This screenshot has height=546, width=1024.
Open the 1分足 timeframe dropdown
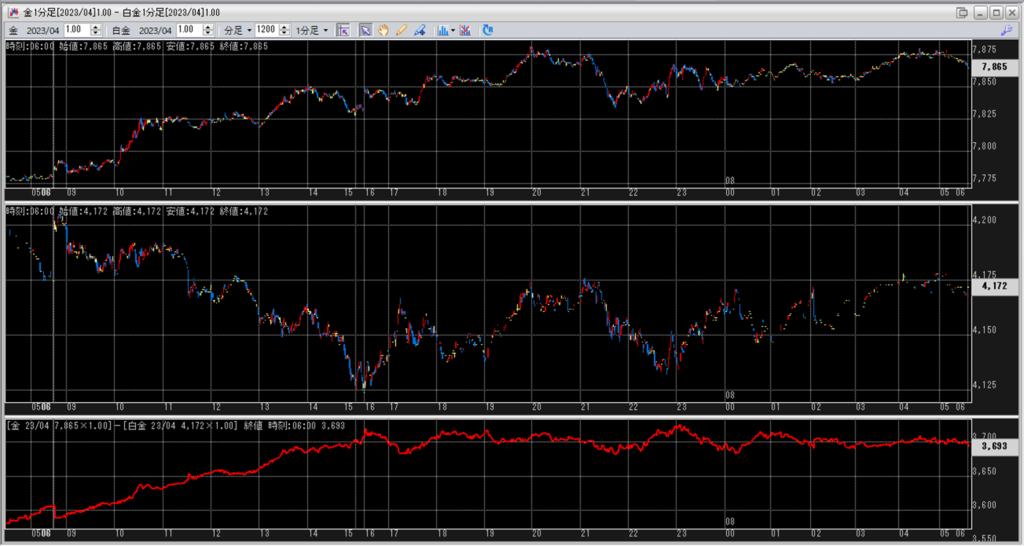[313, 30]
